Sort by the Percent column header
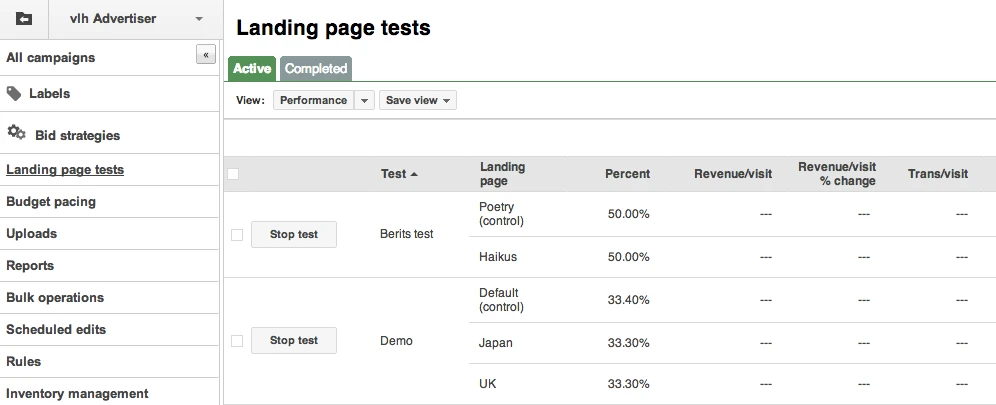Image resolution: width=996 pixels, height=405 pixels. (x=627, y=174)
